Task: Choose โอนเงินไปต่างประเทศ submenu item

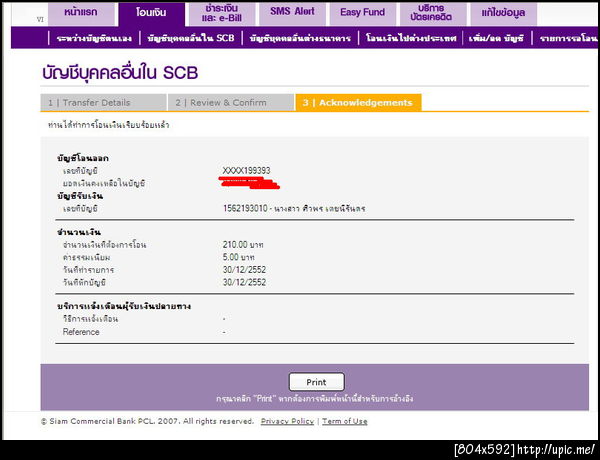Action: 411,38
